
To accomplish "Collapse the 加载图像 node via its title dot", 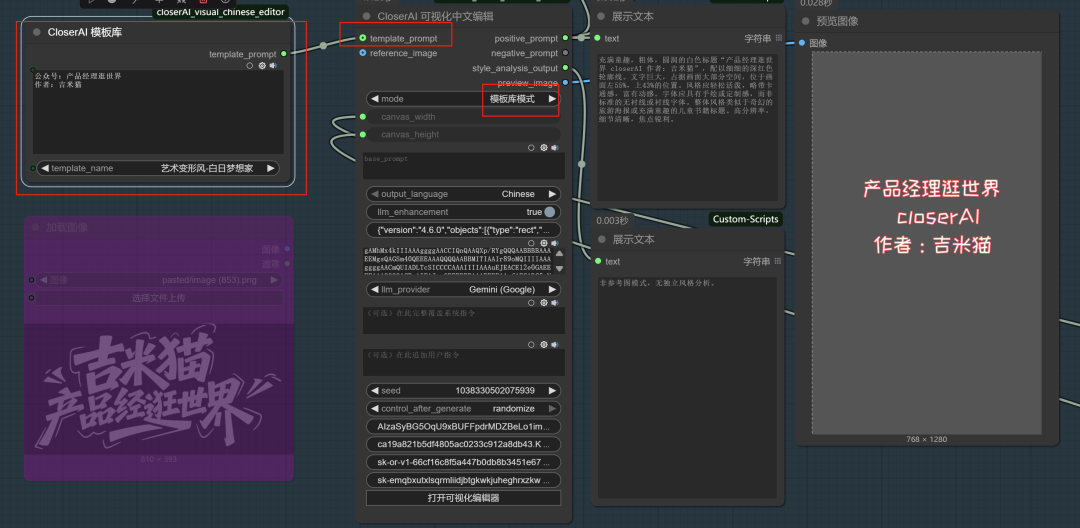I will (x=36, y=227).
